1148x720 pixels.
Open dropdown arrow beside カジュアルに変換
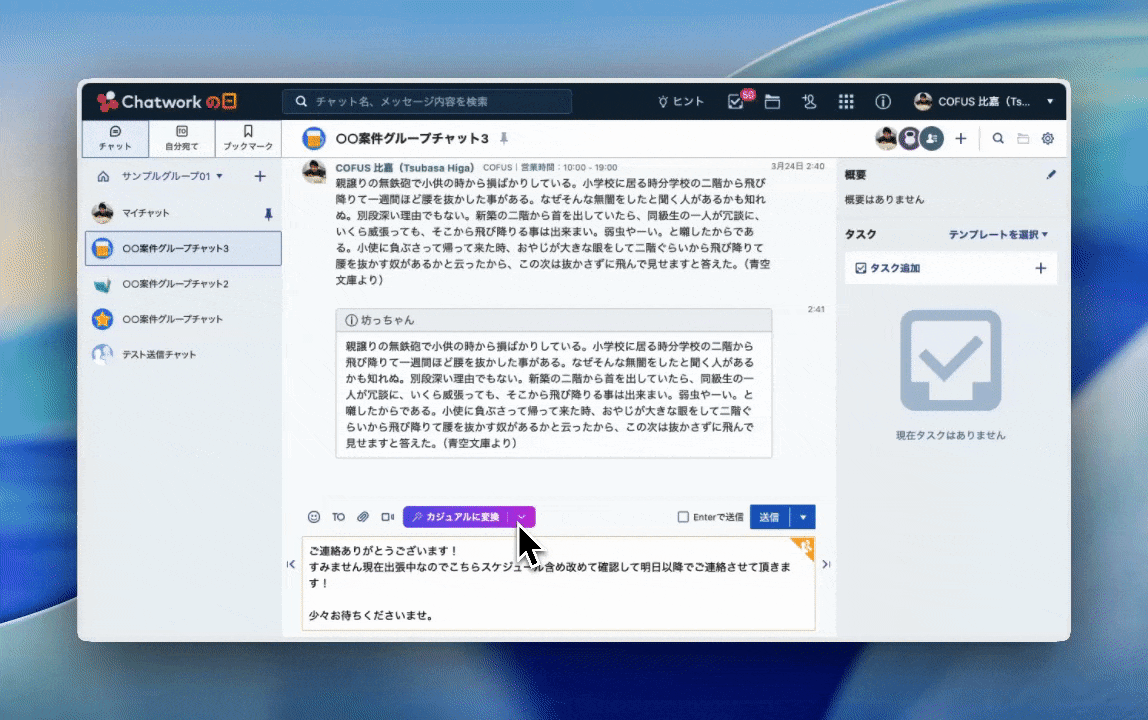[521, 516]
